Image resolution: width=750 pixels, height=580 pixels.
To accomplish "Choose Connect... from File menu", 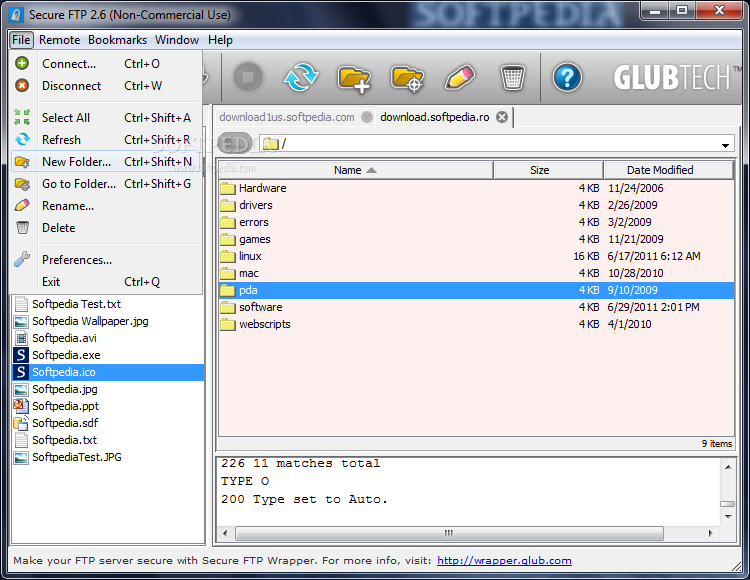I will (x=105, y=64).
